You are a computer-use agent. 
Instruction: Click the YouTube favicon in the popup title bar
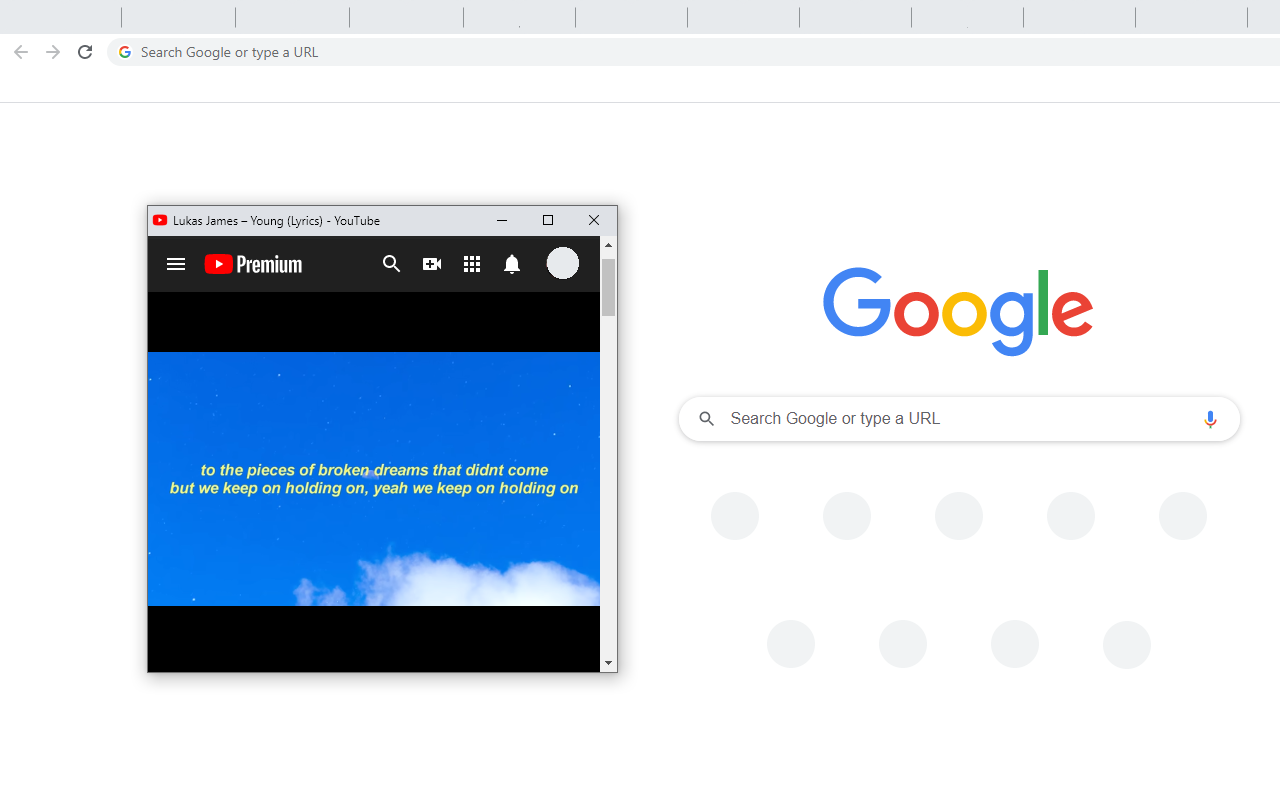pos(160,220)
